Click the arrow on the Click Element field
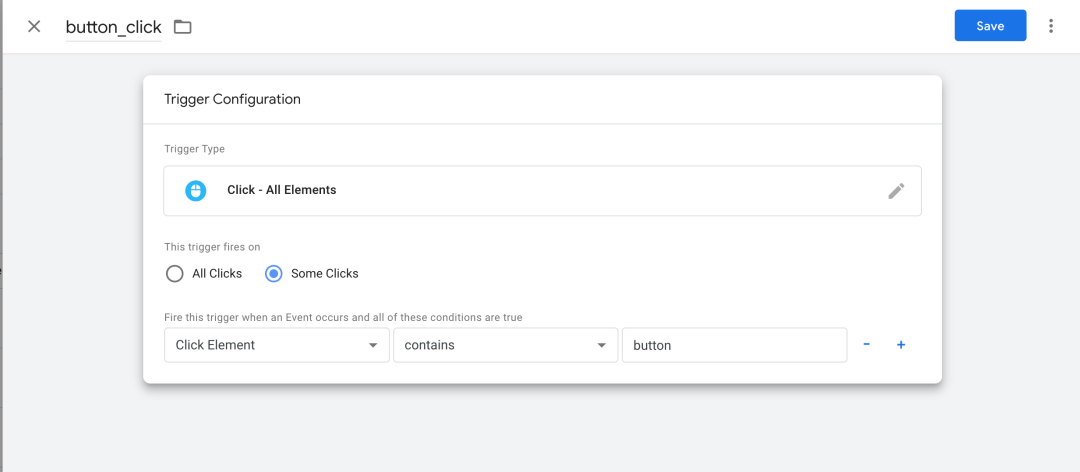This screenshot has height=472, width=1080. (x=373, y=345)
